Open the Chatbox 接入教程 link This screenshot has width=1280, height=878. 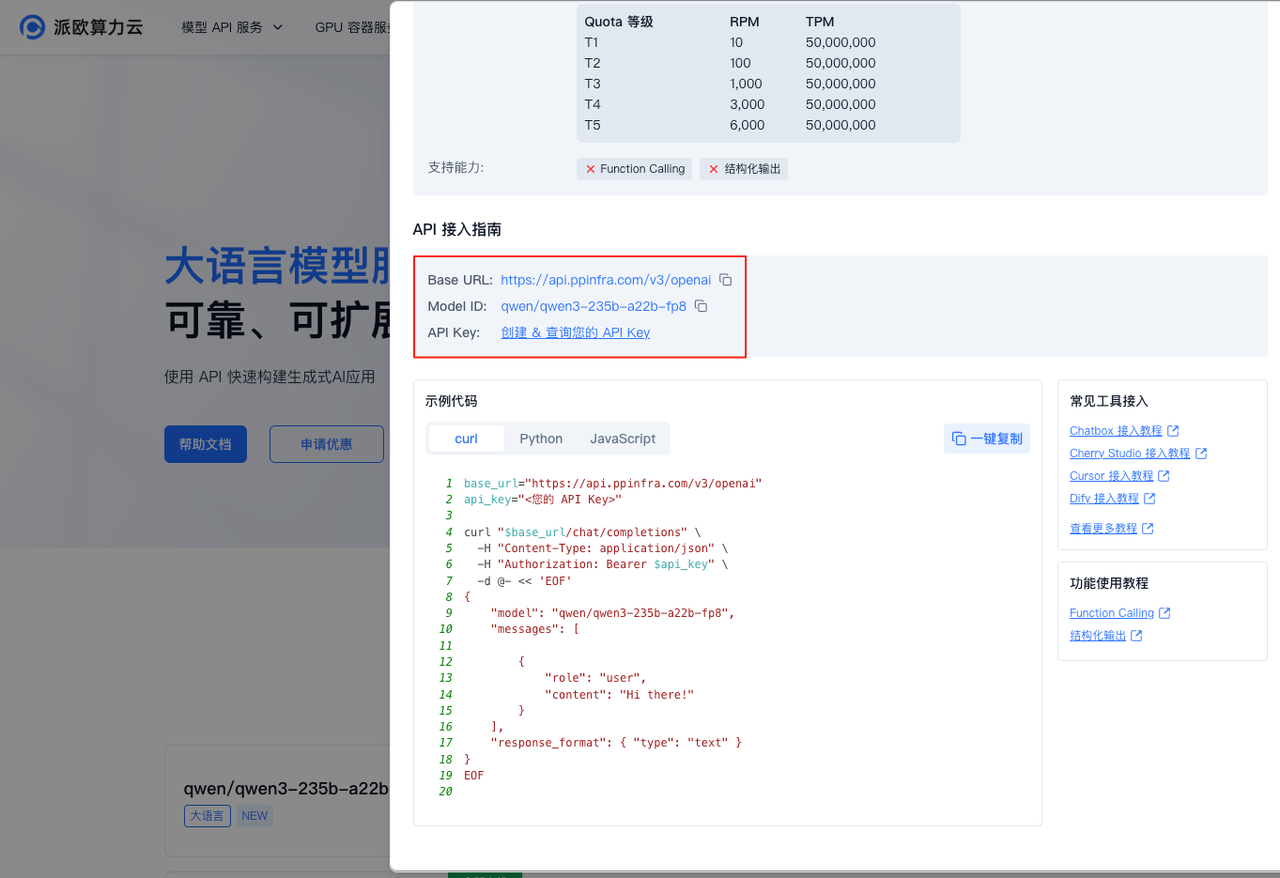tap(1116, 431)
